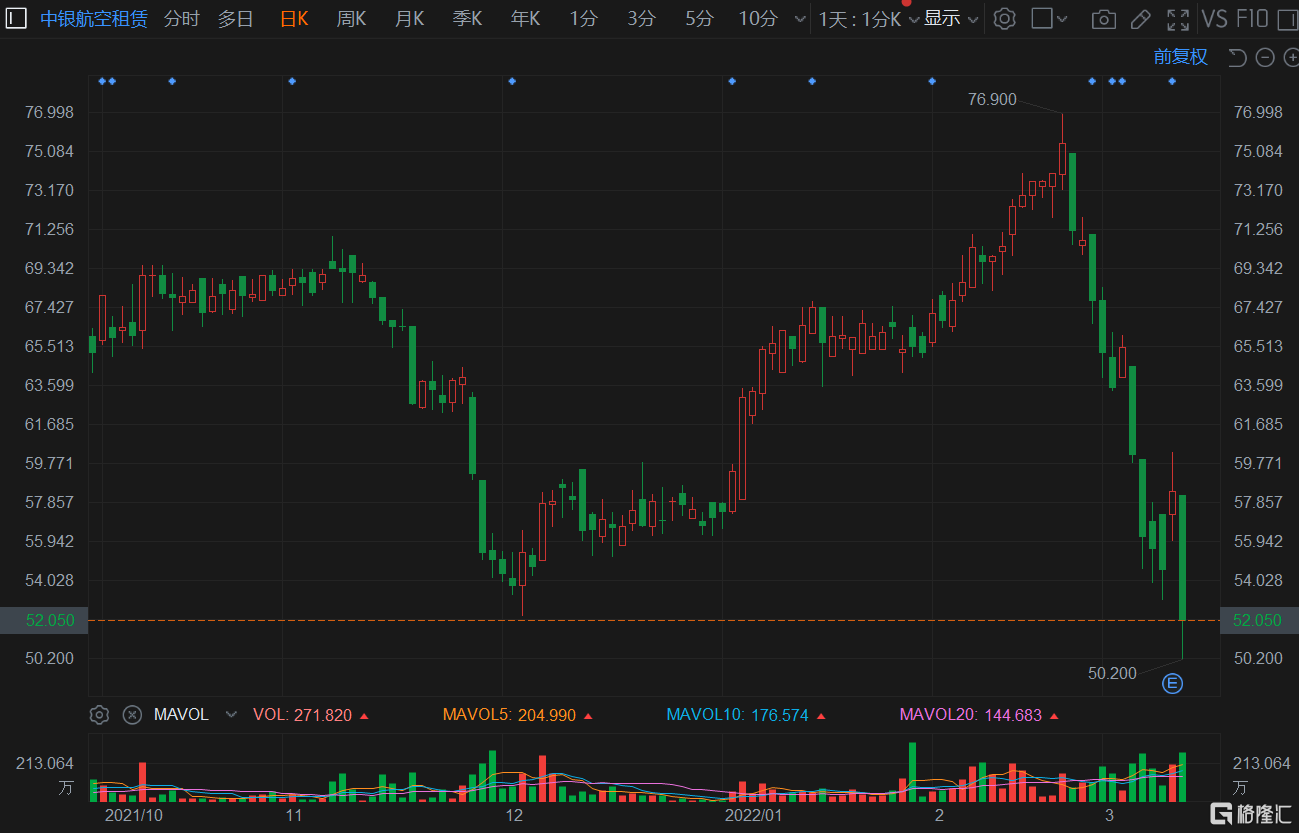Take a chart screenshot with camera icon

tap(1103, 19)
